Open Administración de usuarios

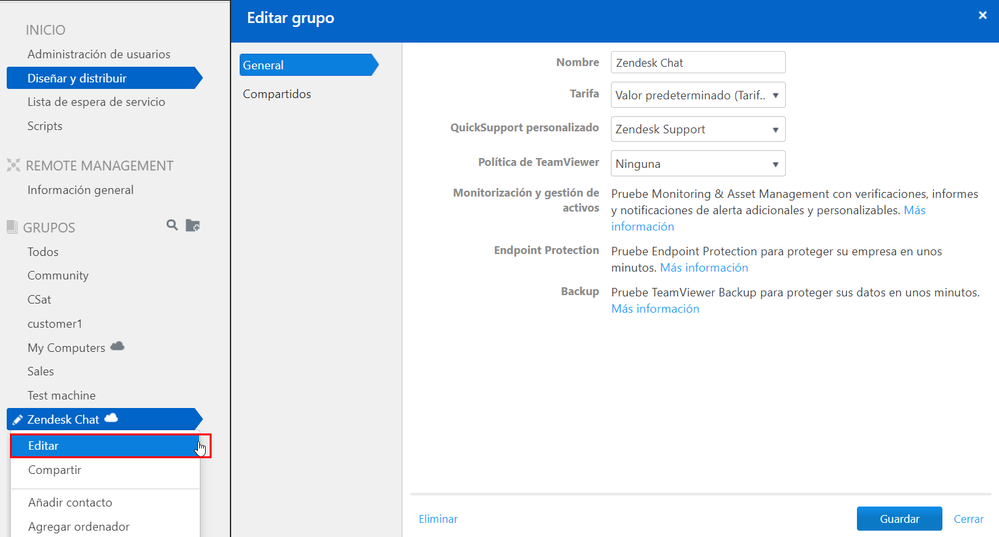(99, 54)
